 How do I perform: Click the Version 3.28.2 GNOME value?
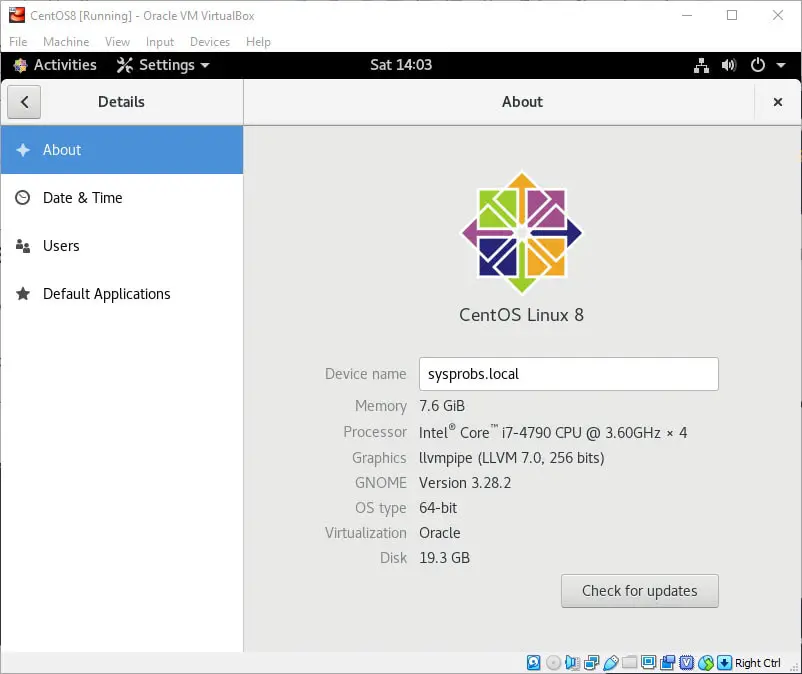point(465,483)
